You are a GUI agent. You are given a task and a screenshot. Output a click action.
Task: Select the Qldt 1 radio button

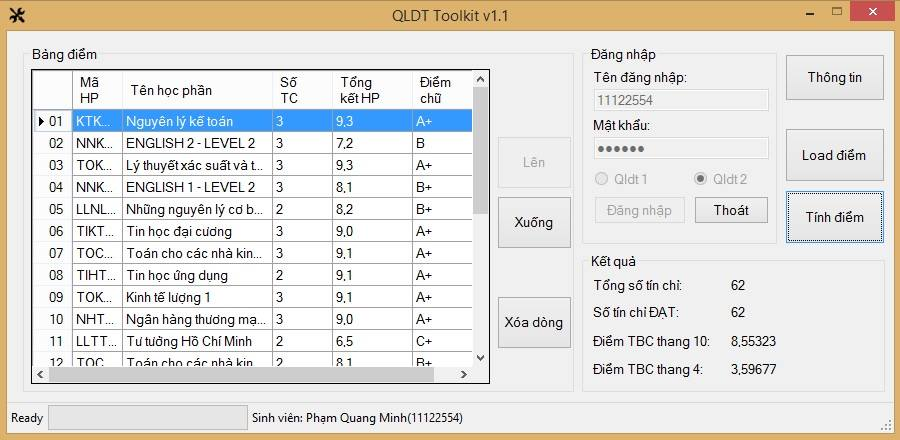[602, 179]
